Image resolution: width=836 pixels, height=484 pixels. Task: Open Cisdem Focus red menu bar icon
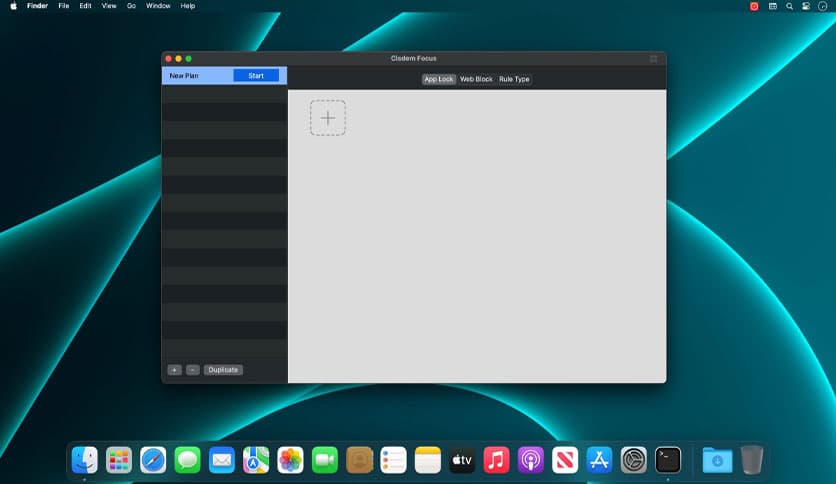click(754, 6)
